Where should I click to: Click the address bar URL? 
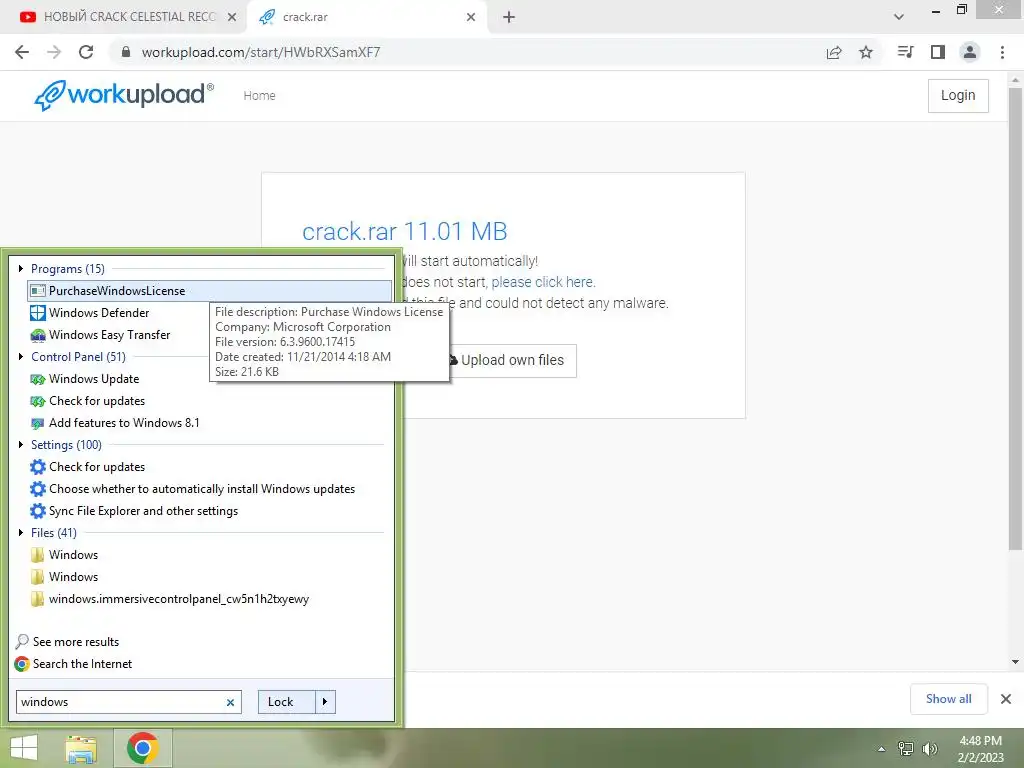coord(261,52)
